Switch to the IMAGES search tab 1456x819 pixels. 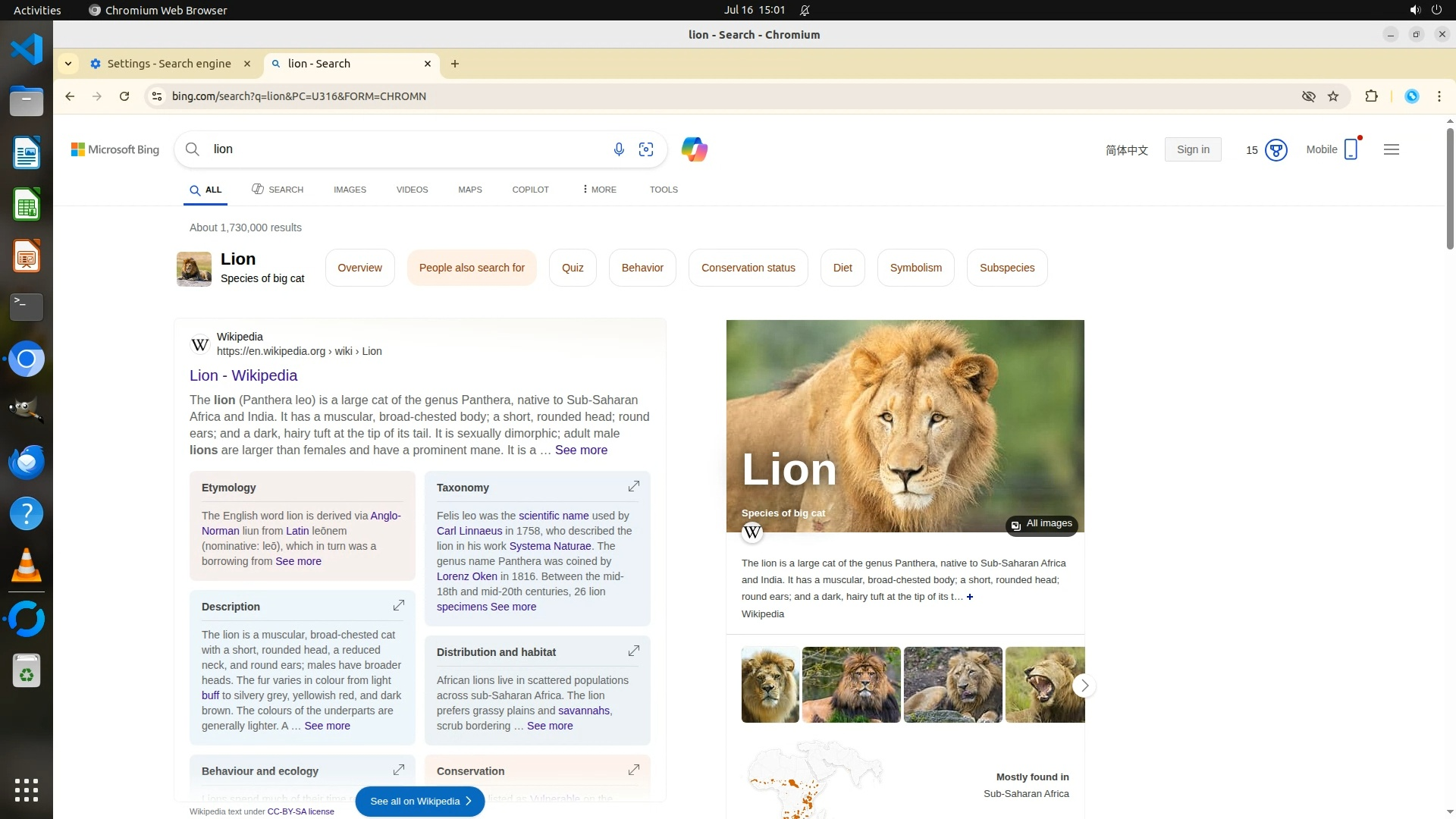click(x=350, y=190)
